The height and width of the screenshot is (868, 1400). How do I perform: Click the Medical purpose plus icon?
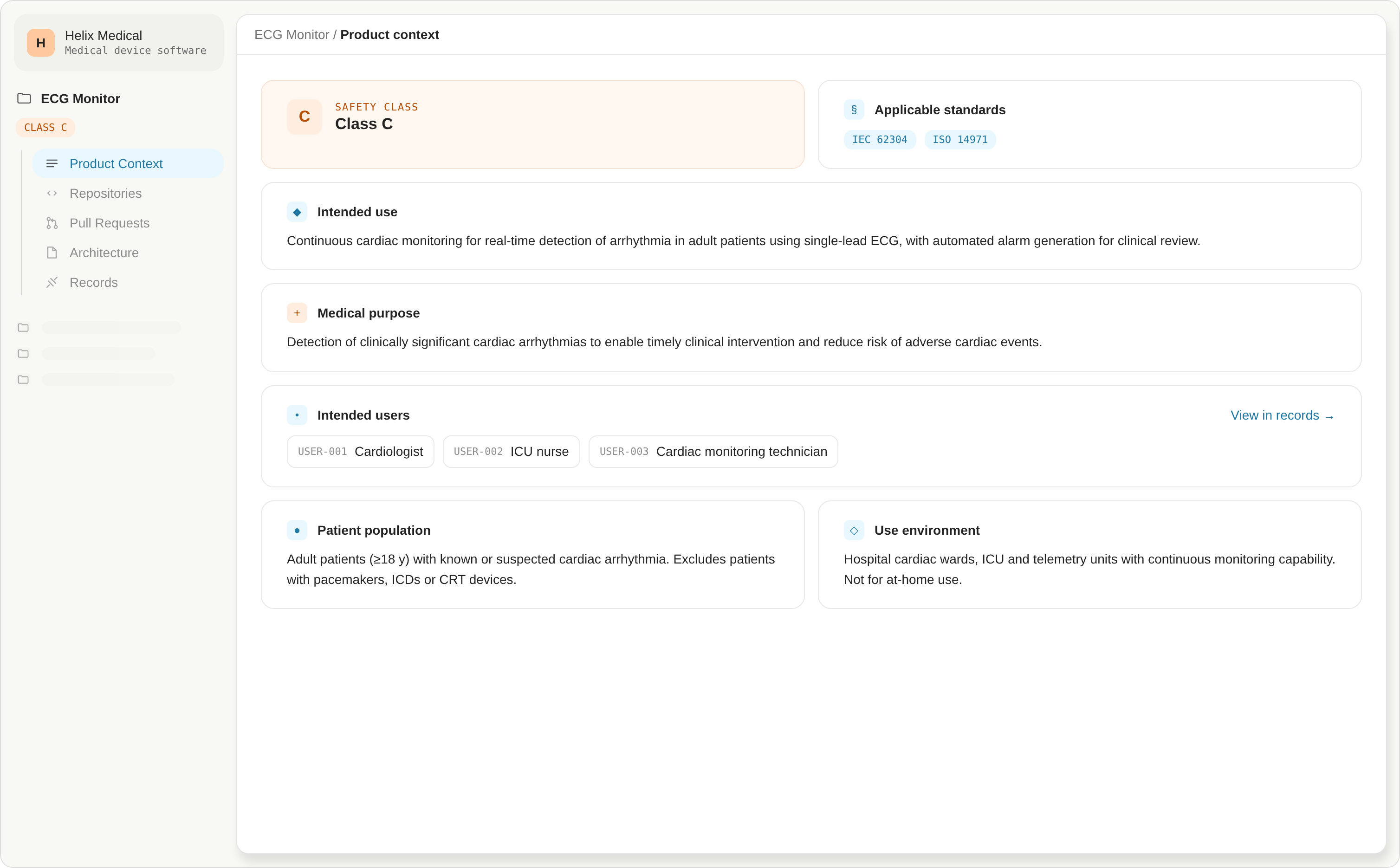click(297, 313)
